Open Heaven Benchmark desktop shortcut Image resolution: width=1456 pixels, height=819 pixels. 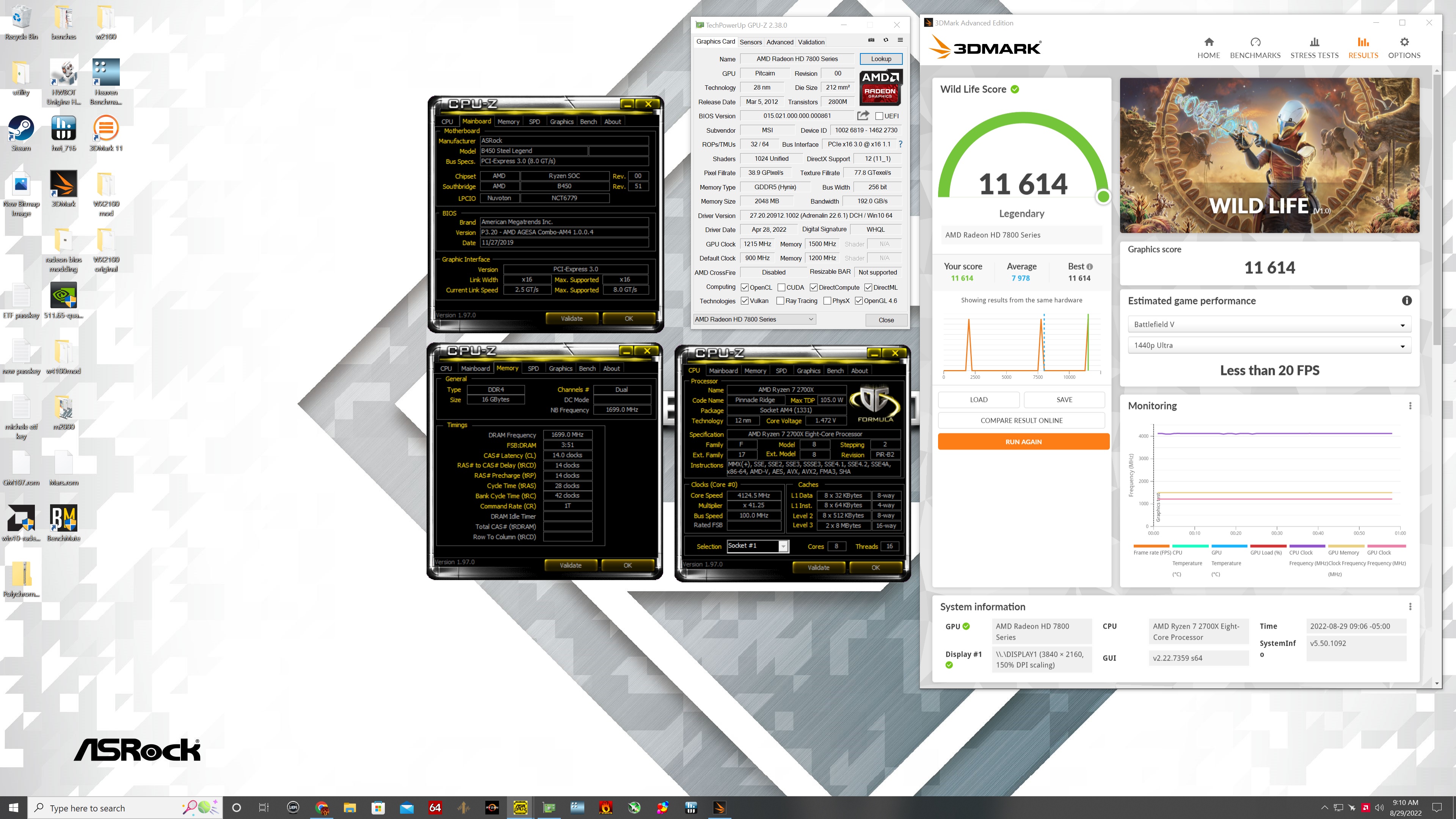(x=106, y=83)
